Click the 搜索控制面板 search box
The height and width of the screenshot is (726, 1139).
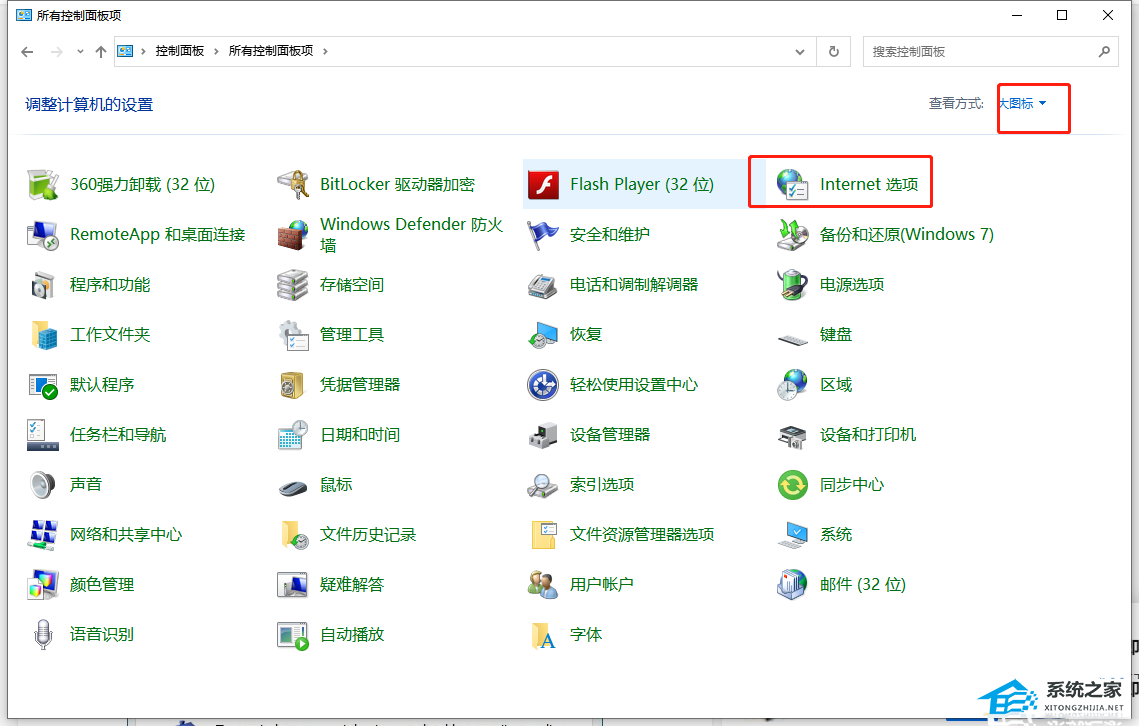[x=980, y=51]
